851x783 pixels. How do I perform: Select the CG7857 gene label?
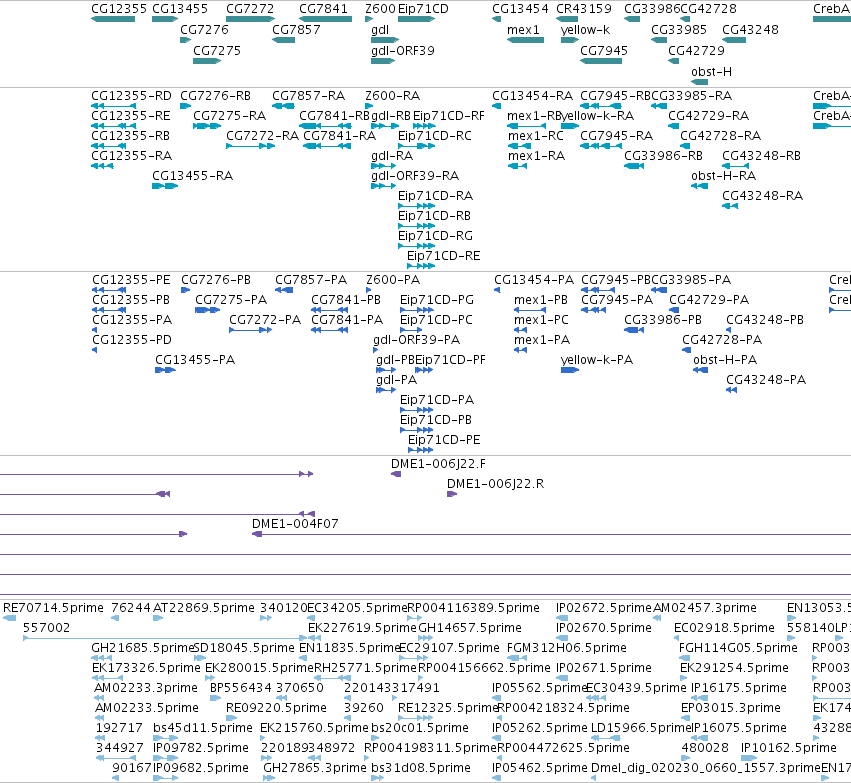click(296, 30)
